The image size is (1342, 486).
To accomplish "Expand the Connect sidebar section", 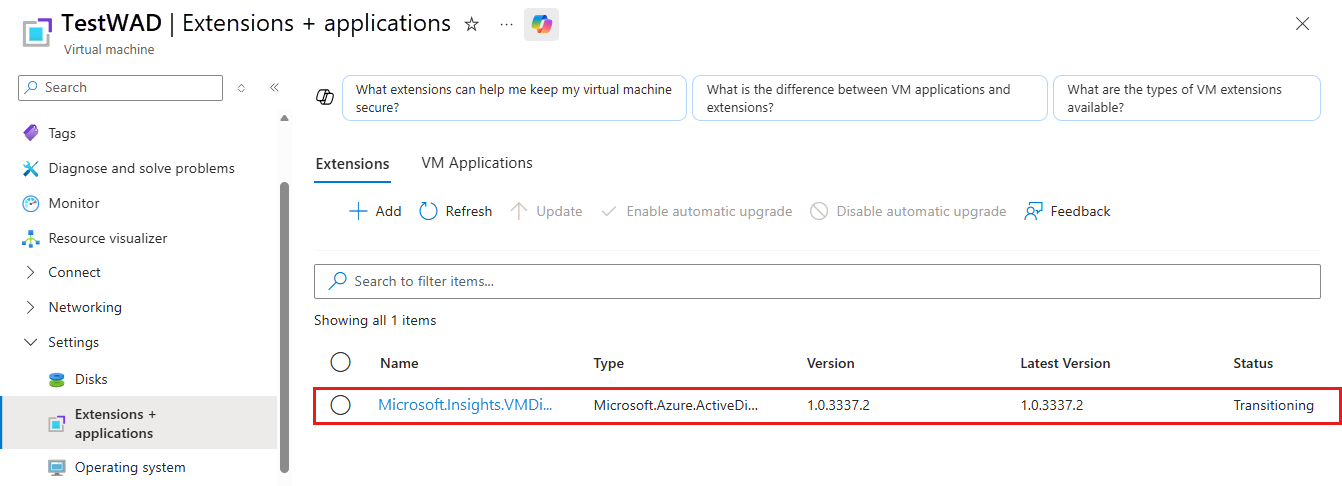I will 30,272.
